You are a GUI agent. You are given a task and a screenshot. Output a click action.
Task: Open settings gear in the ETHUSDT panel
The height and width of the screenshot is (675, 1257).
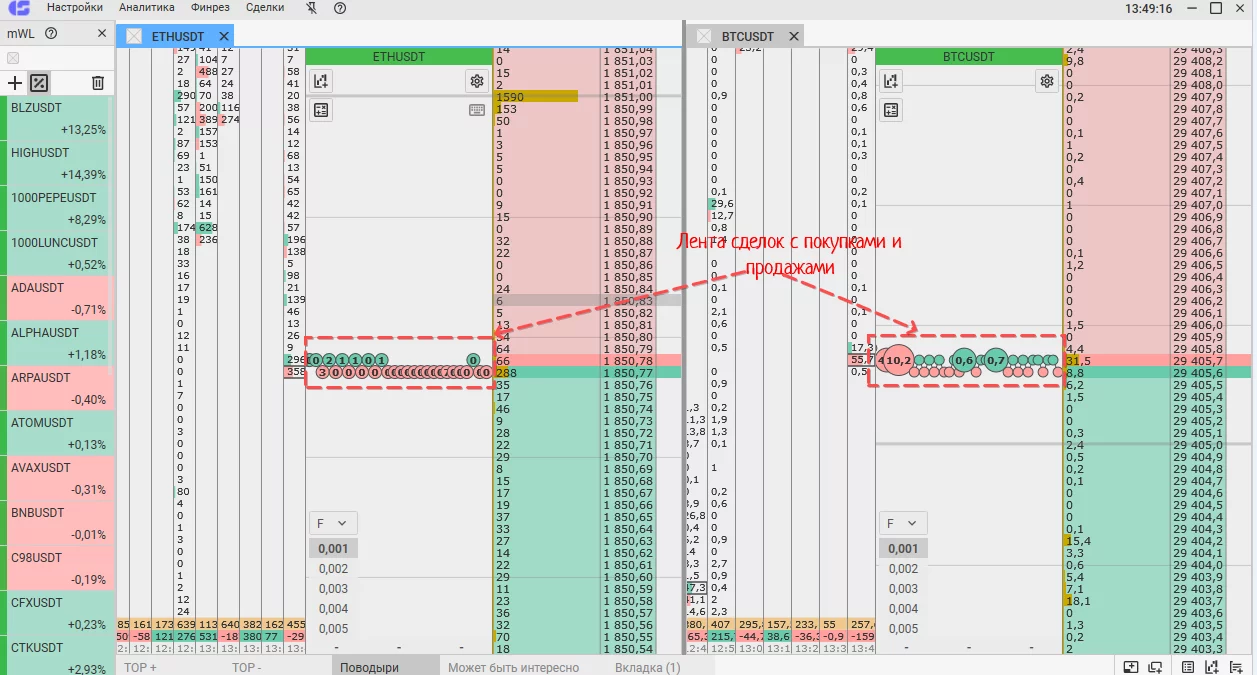tap(477, 81)
